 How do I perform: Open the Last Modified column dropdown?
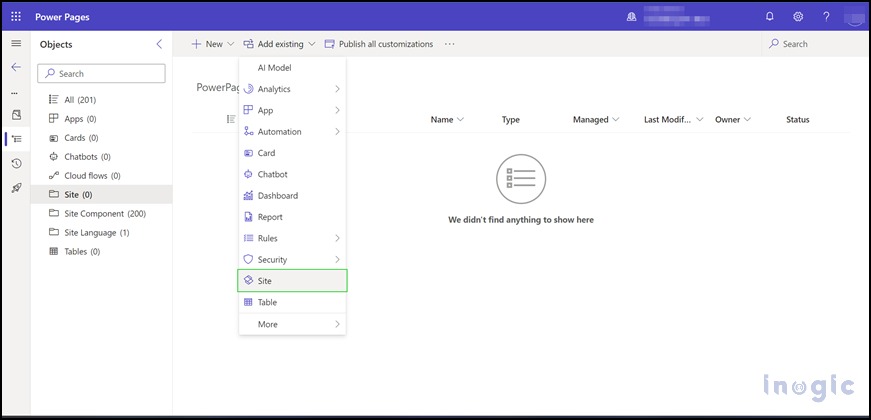point(674,119)
